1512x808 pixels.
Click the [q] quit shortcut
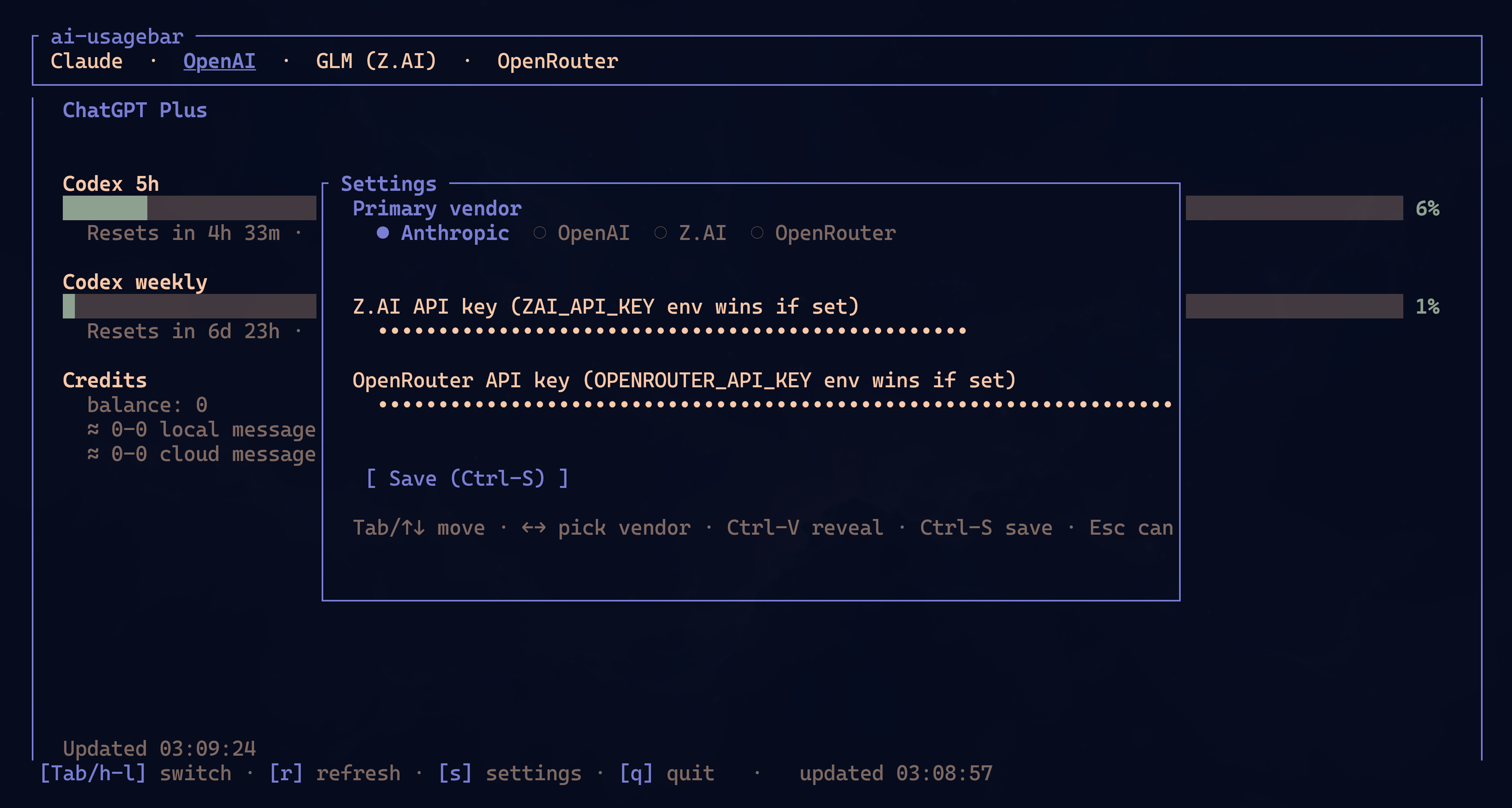[x=667, y=773]
